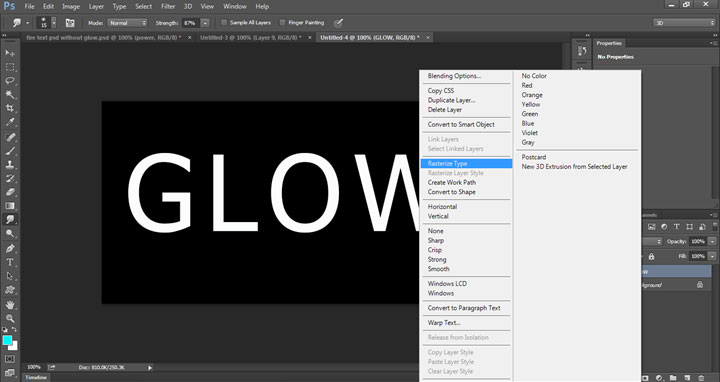This screenshot has width=720, height=382.
Task: Open the Filter menu
Action: click(168, 6)
